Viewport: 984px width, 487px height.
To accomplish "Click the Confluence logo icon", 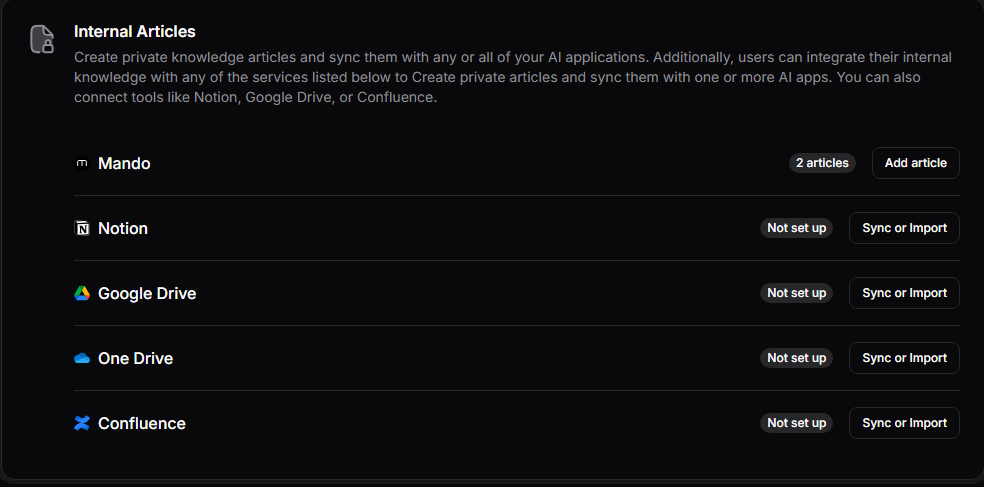I will pos(82,423).
